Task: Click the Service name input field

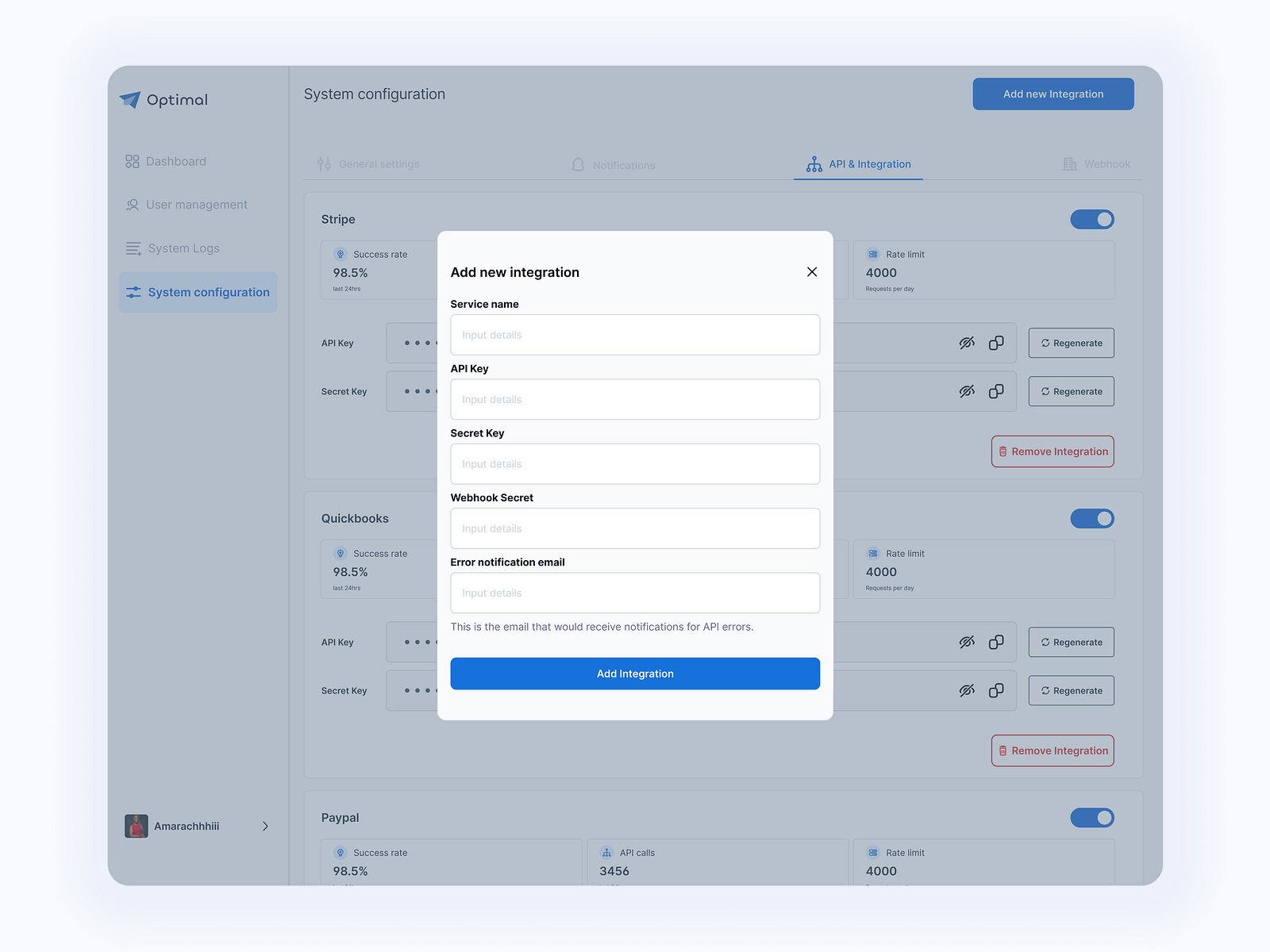Action: click(634, 335)
